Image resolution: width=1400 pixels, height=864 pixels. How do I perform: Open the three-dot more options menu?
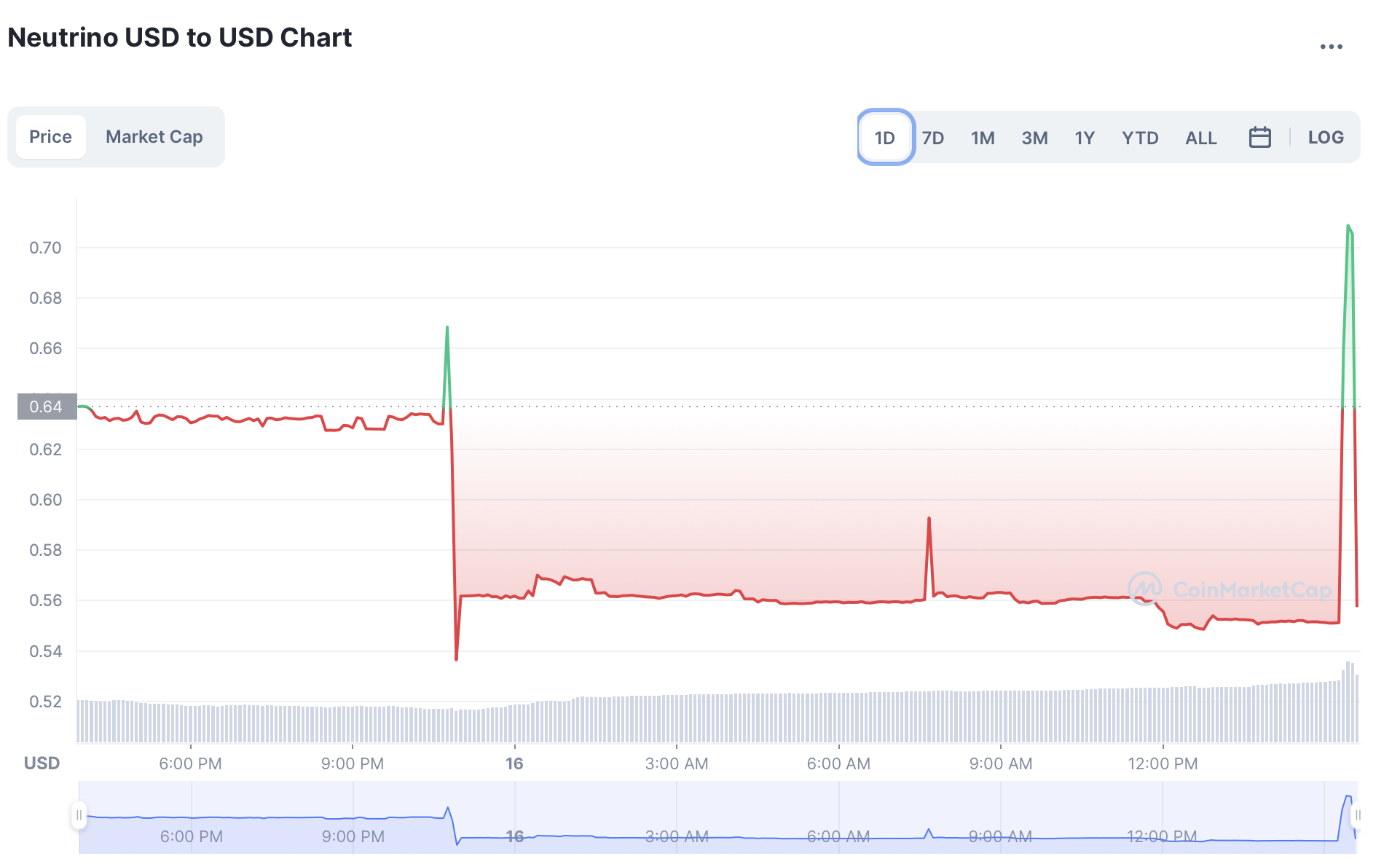tap(1330, 47)
